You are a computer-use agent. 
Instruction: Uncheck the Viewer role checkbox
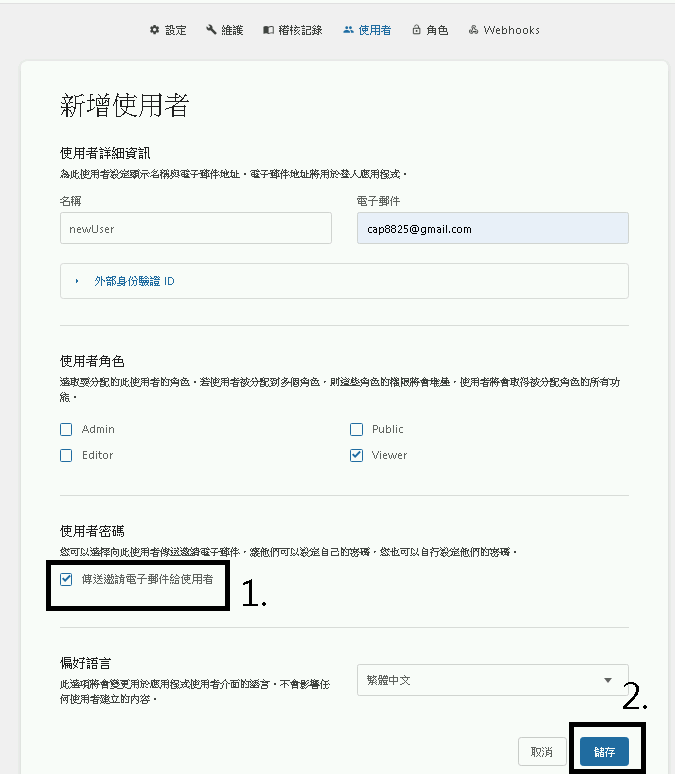tap(357, 455)
